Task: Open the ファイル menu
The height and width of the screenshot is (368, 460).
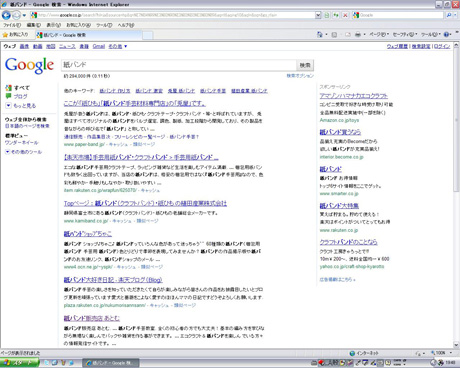Action: tap(12, 25)
